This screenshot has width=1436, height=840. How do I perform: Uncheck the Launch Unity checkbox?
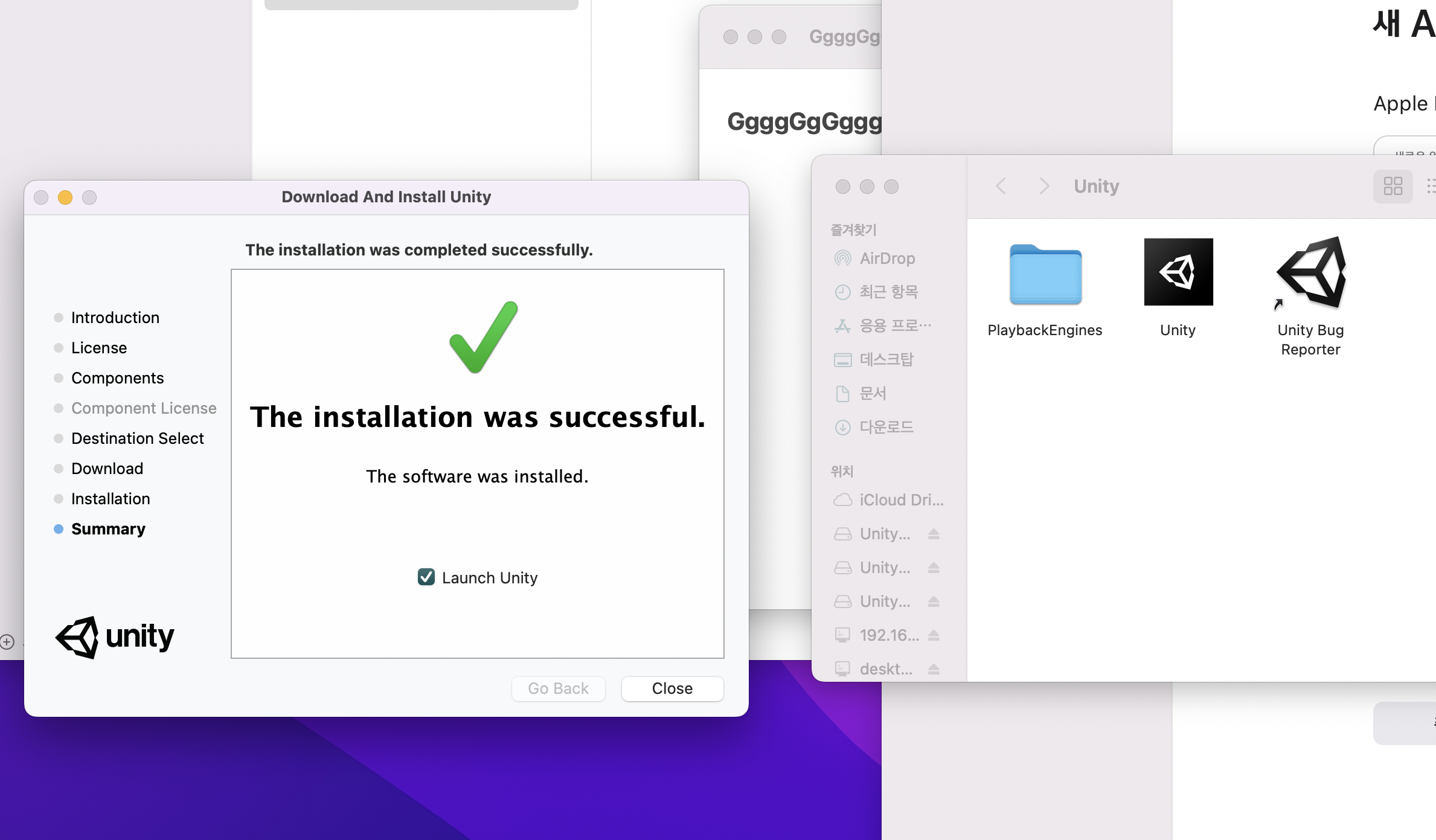pos(426,577)
